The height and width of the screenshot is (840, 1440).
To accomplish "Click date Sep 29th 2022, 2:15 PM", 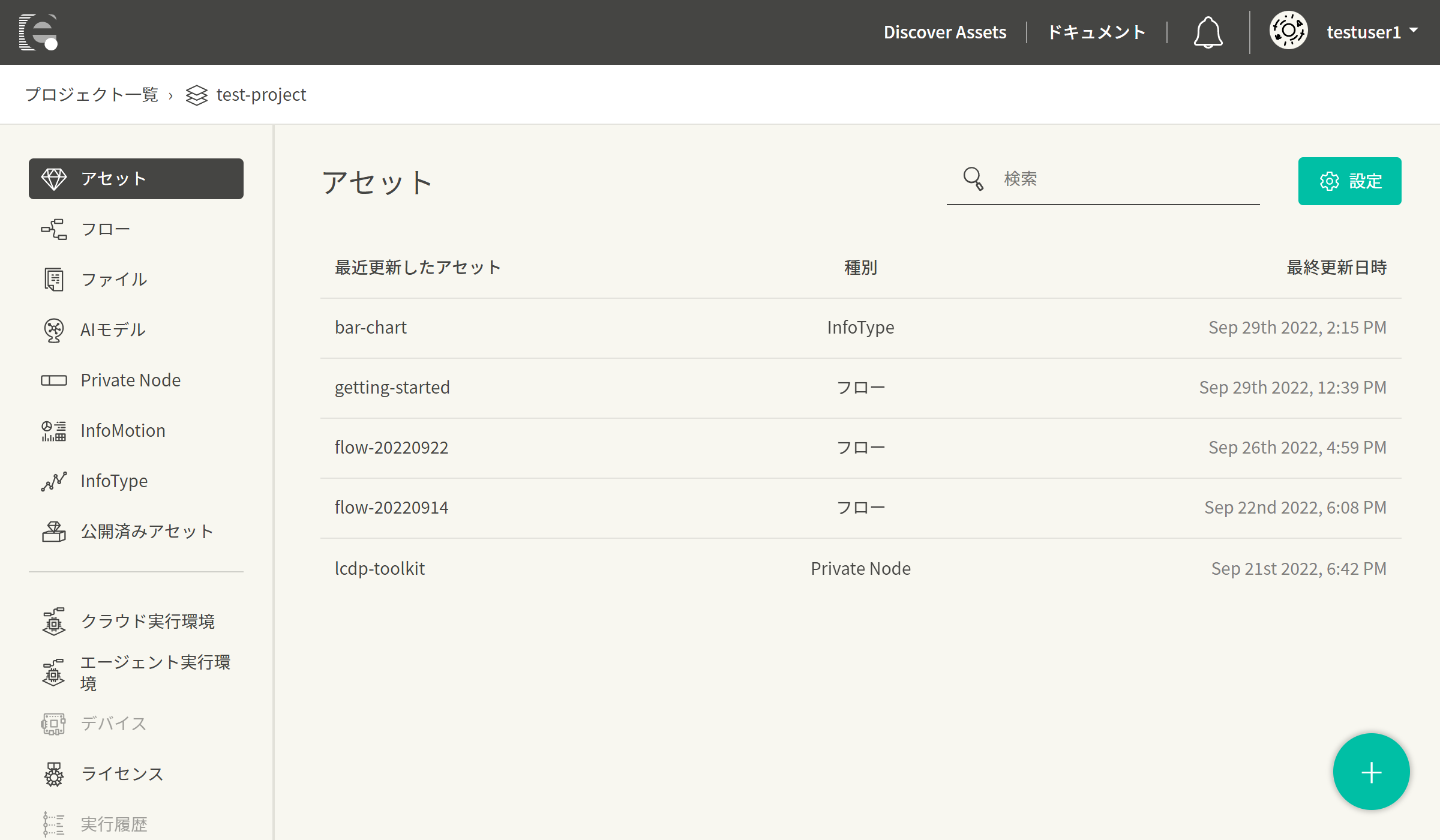I will [x=1297, y=328].
